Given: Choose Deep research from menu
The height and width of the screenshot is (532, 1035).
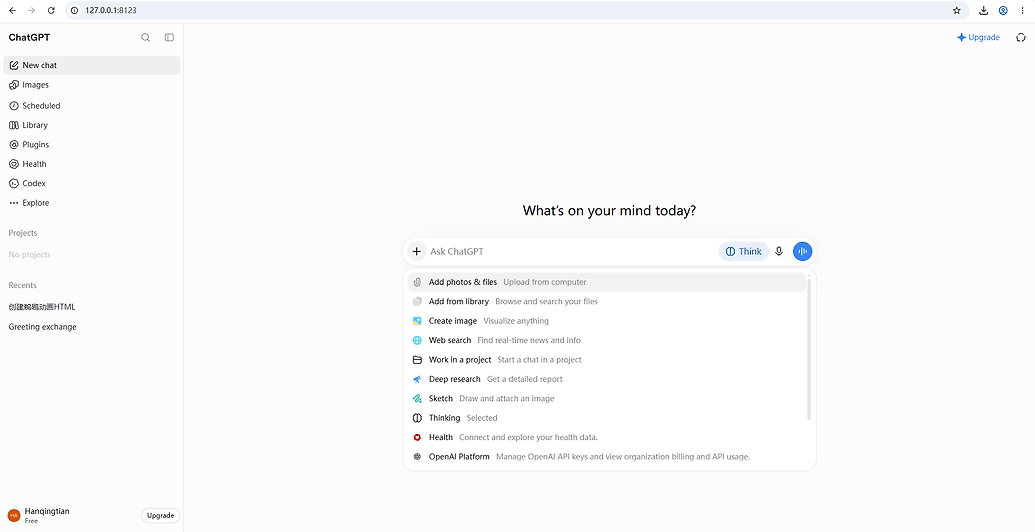Looking at the screenshot, I should (x=607, y=379).
